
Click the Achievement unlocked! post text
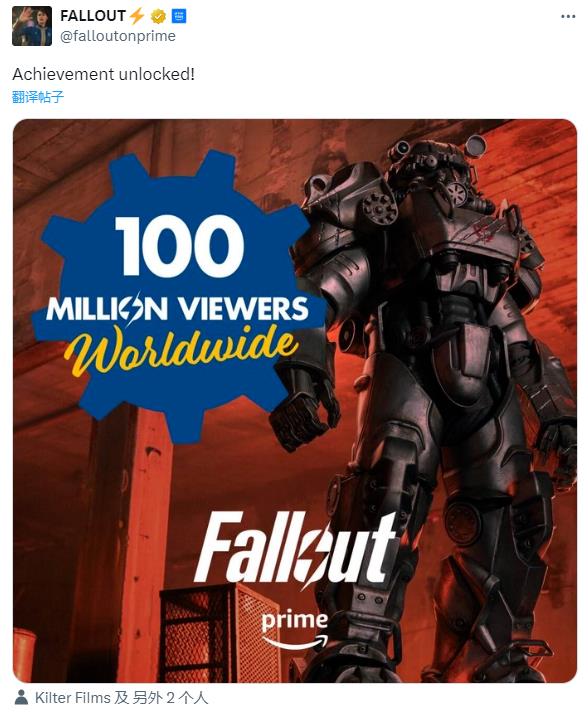pyautogui.click(x=103, y=74)
